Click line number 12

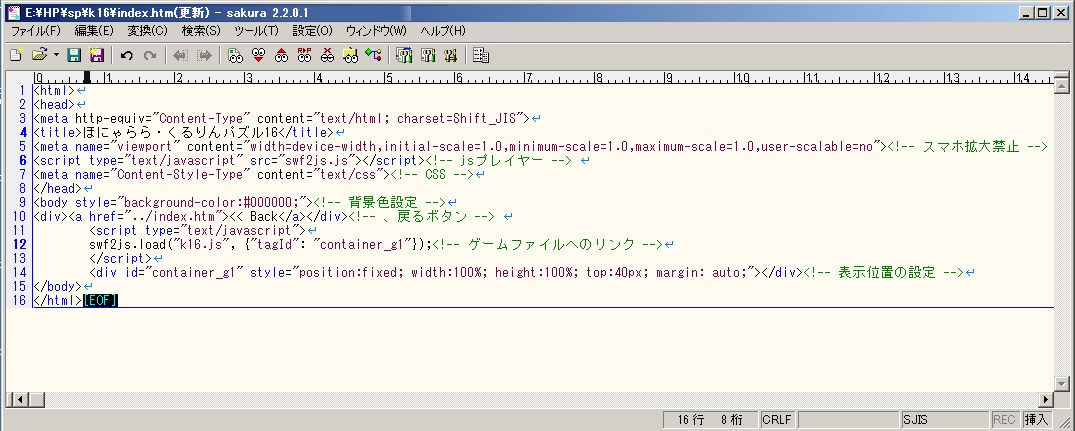coord(19,244)
